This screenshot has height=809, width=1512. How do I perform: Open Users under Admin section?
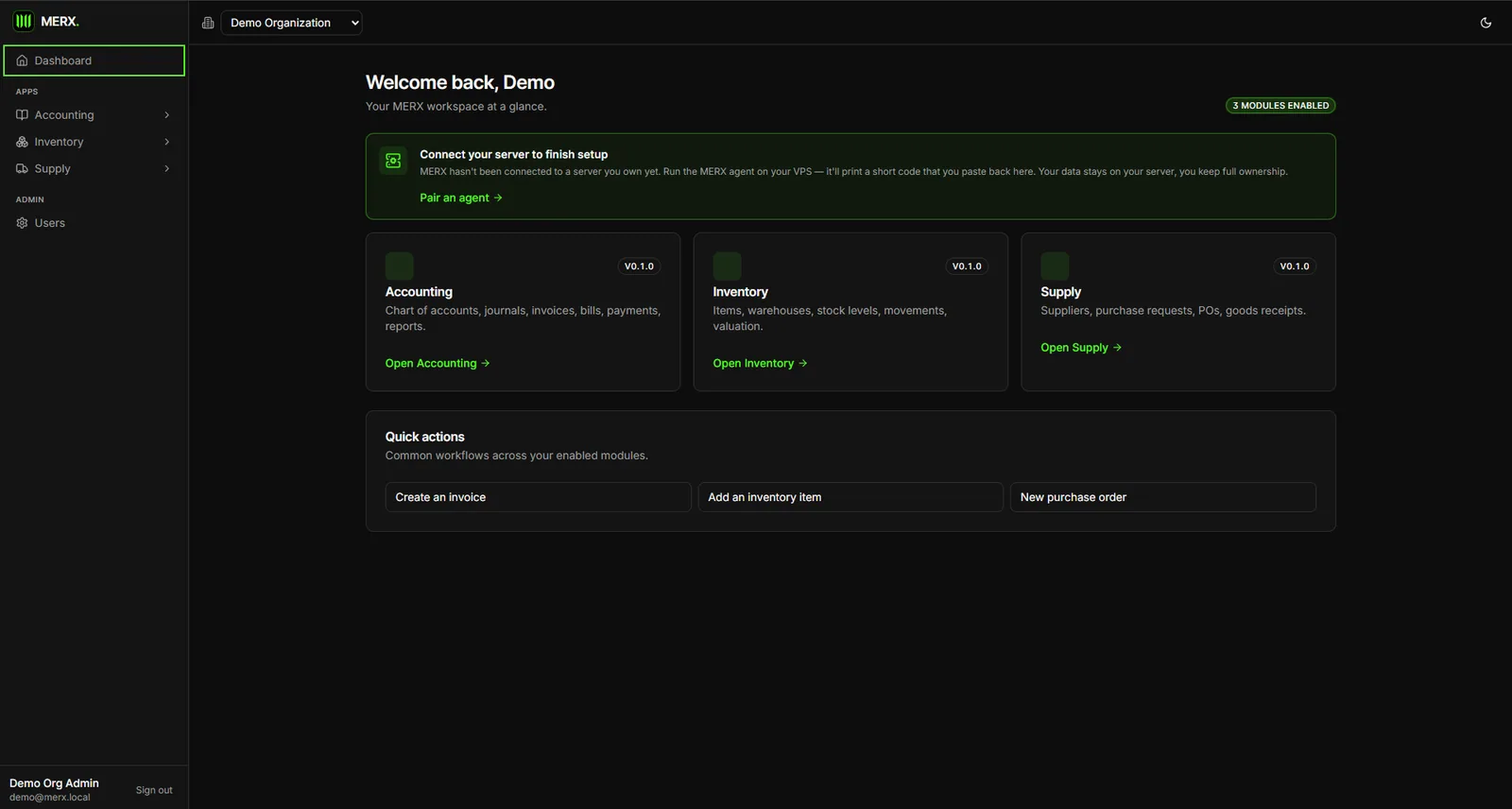94,223
